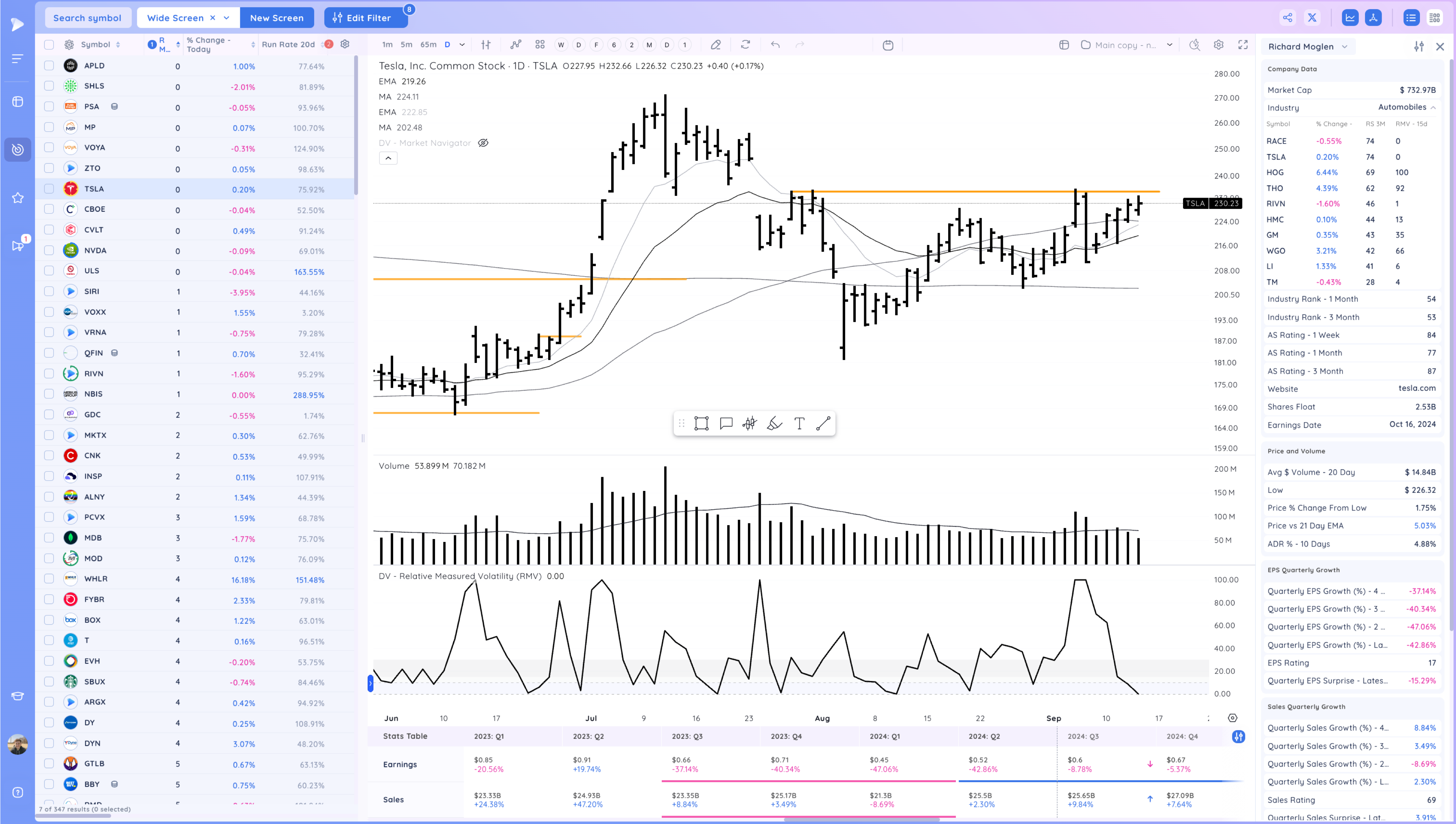The width and height of the screenshot is (1456, 824).
Task: Check the NVDA row checkbox
Action: [49, 250]
